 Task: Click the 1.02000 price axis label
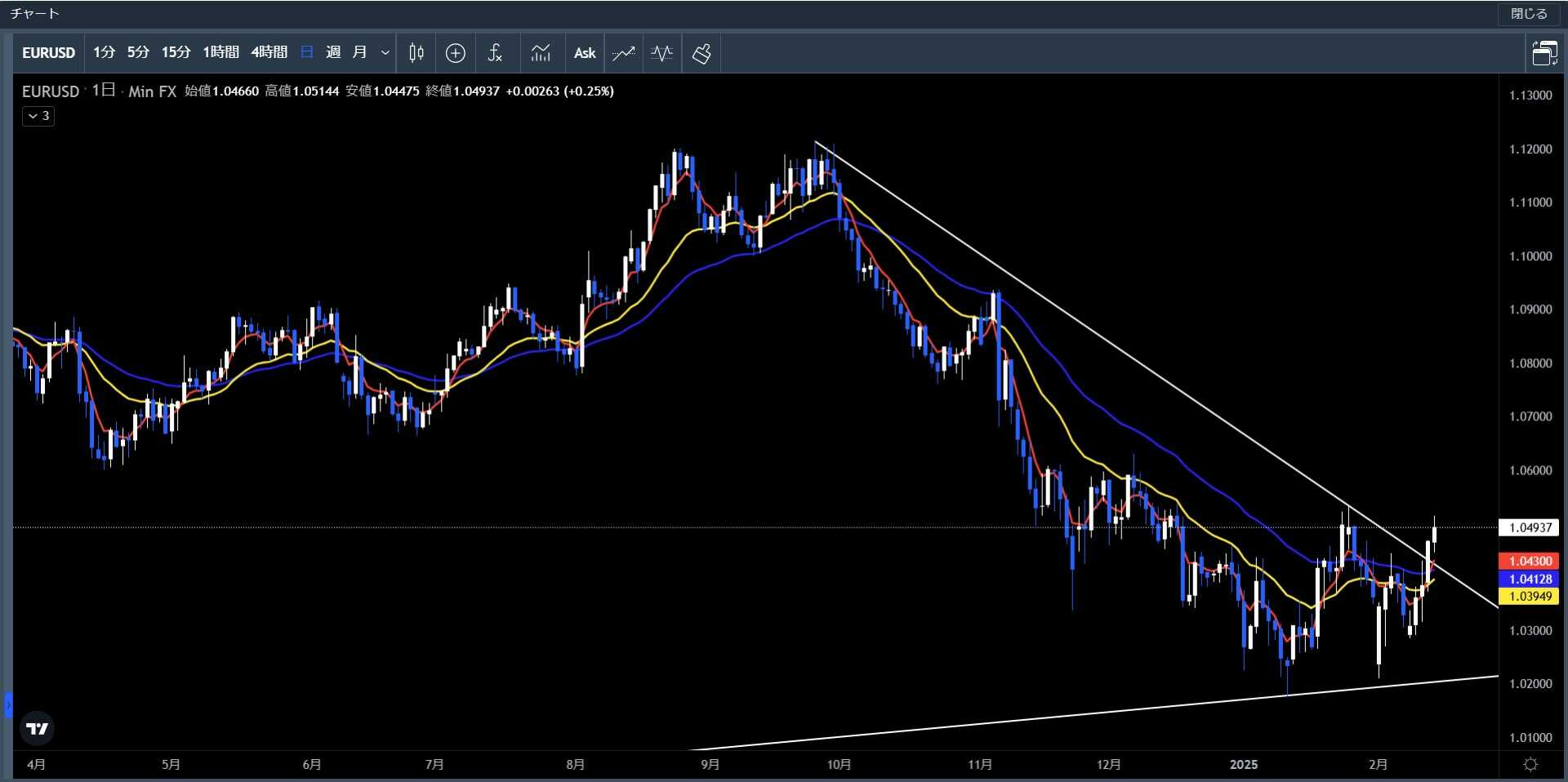1530,684
